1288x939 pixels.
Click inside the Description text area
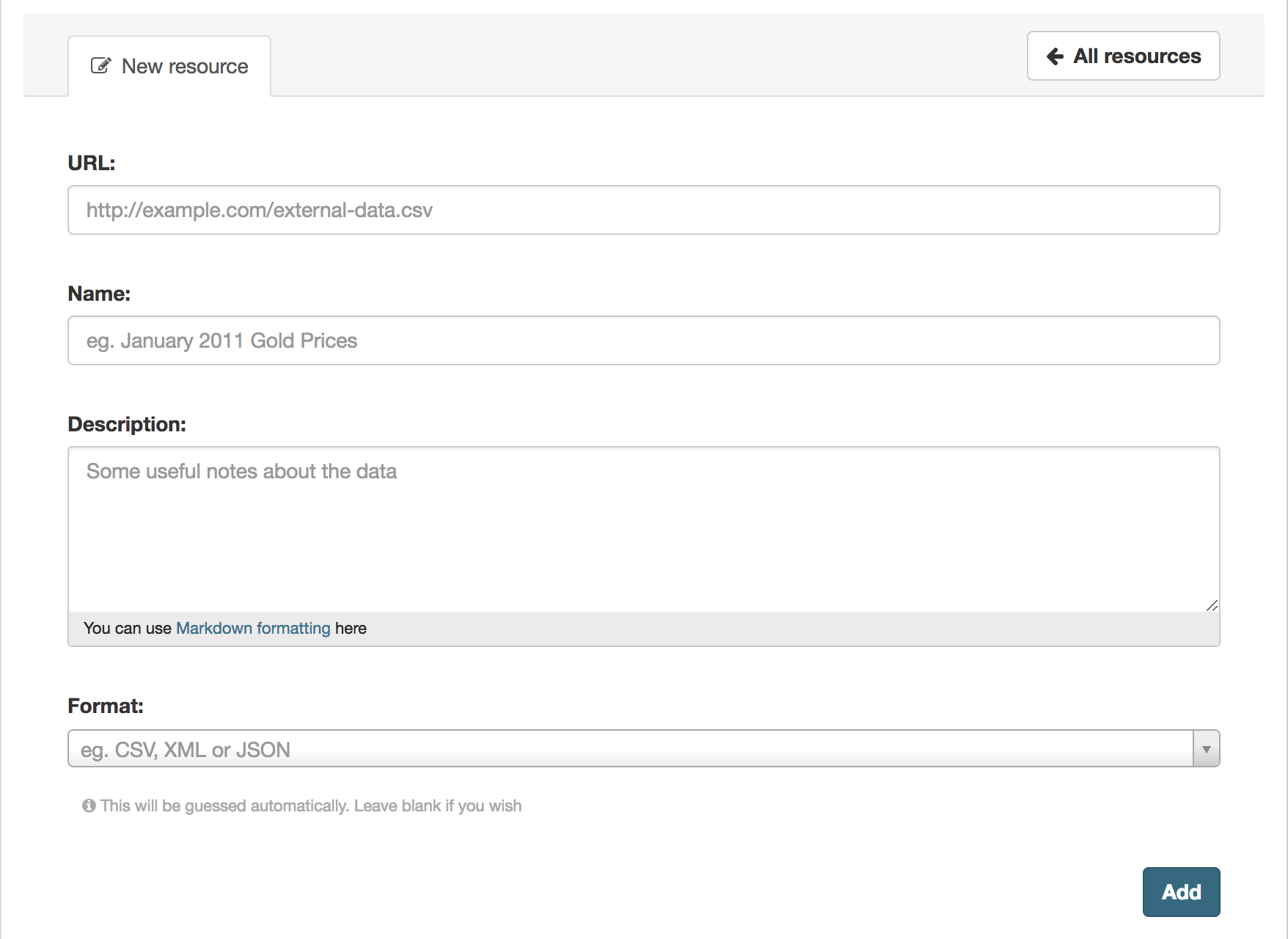click(643, 530)
